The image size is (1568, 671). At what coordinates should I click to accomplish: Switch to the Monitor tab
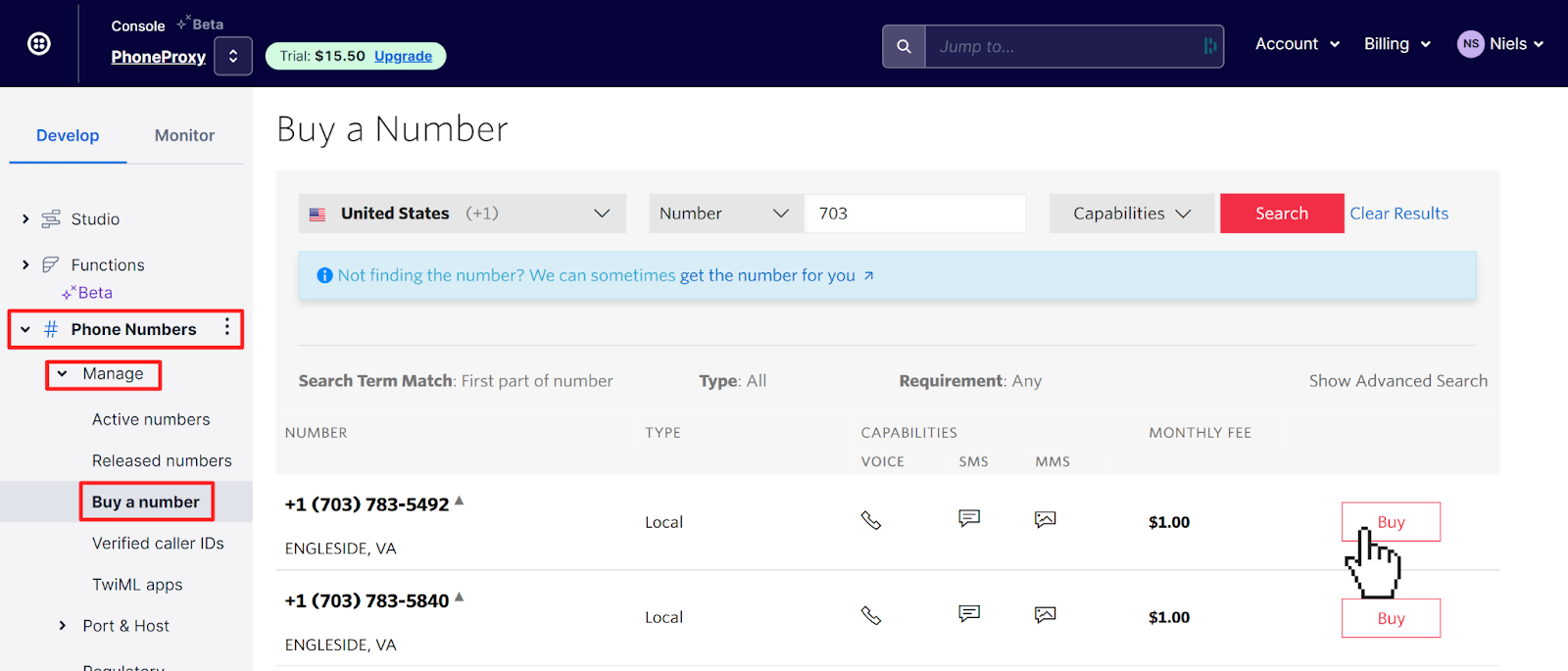point(184,136)
